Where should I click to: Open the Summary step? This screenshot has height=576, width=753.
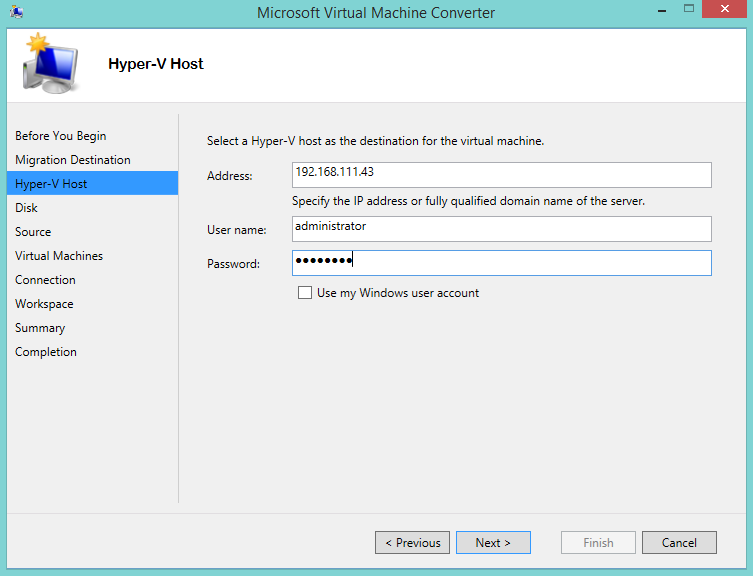tap(40, 328)
